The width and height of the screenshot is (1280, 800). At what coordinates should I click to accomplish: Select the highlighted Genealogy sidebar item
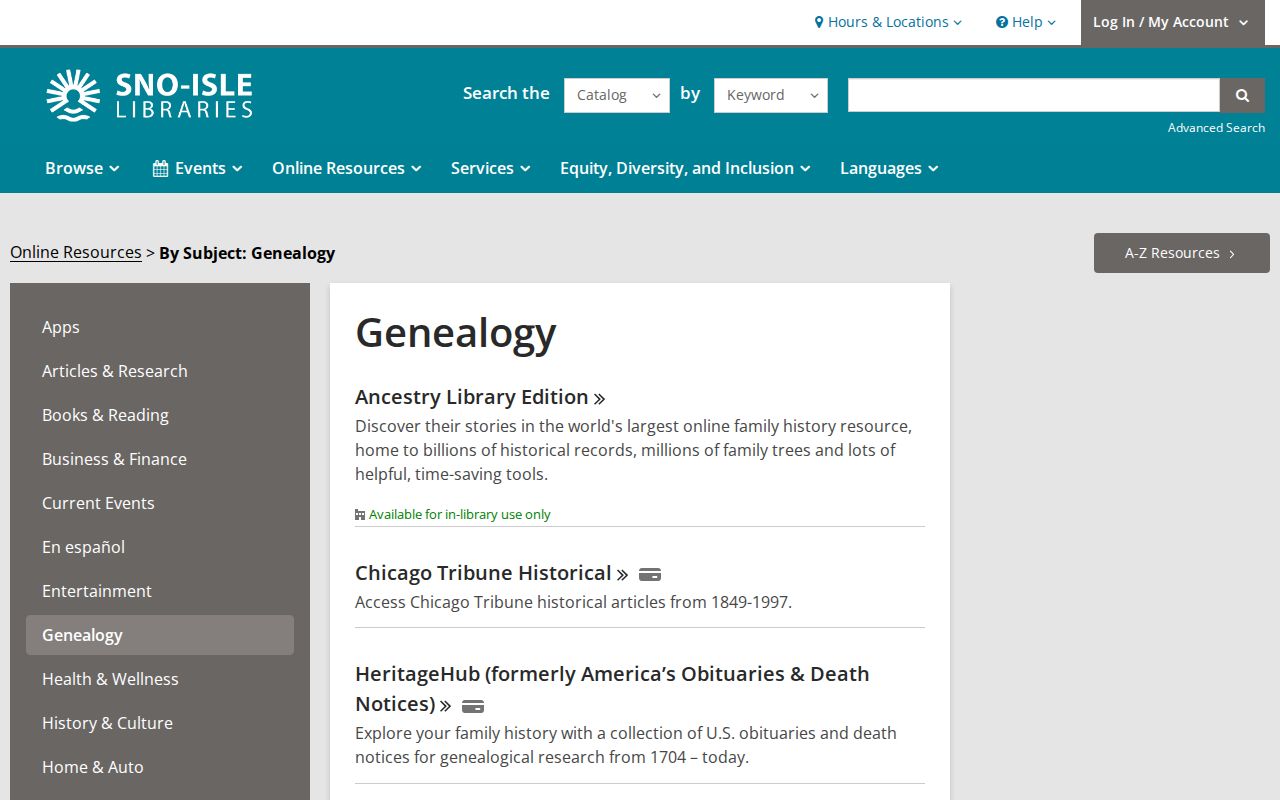pyautogui.click(x=160, y=635)
